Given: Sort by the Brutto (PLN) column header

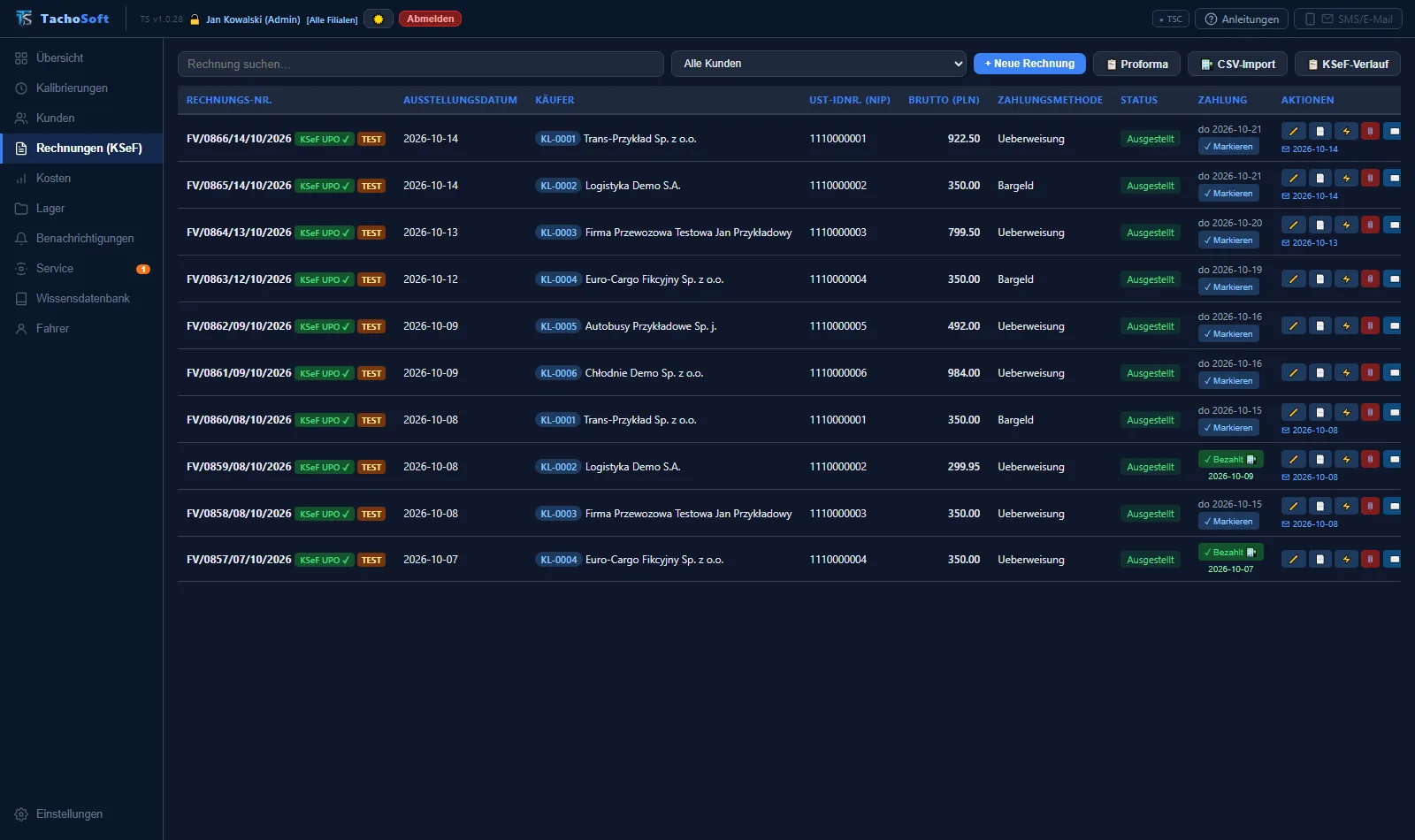Looking at the screenshot, I should click(x=944, y=100).
